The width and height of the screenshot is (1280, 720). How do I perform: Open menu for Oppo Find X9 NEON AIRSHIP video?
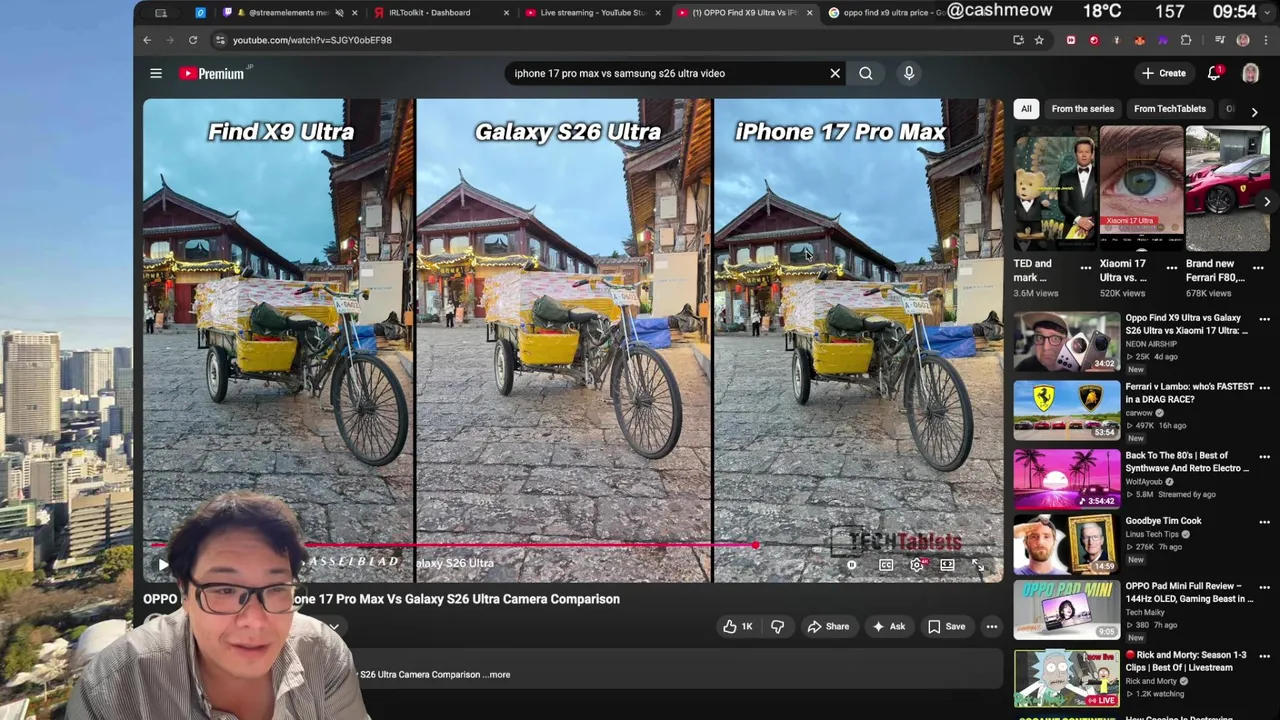click(x=1264, y=319)
